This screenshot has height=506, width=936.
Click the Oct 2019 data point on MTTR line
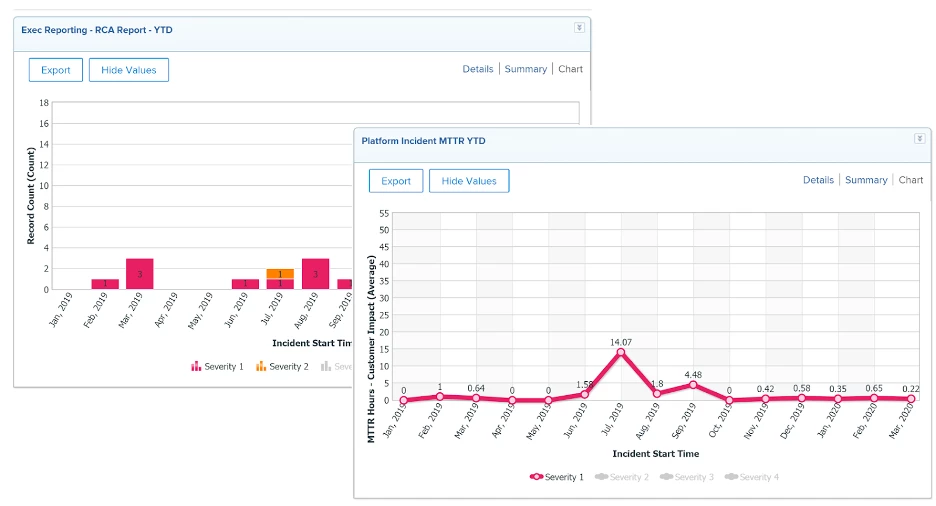(729, 400)
